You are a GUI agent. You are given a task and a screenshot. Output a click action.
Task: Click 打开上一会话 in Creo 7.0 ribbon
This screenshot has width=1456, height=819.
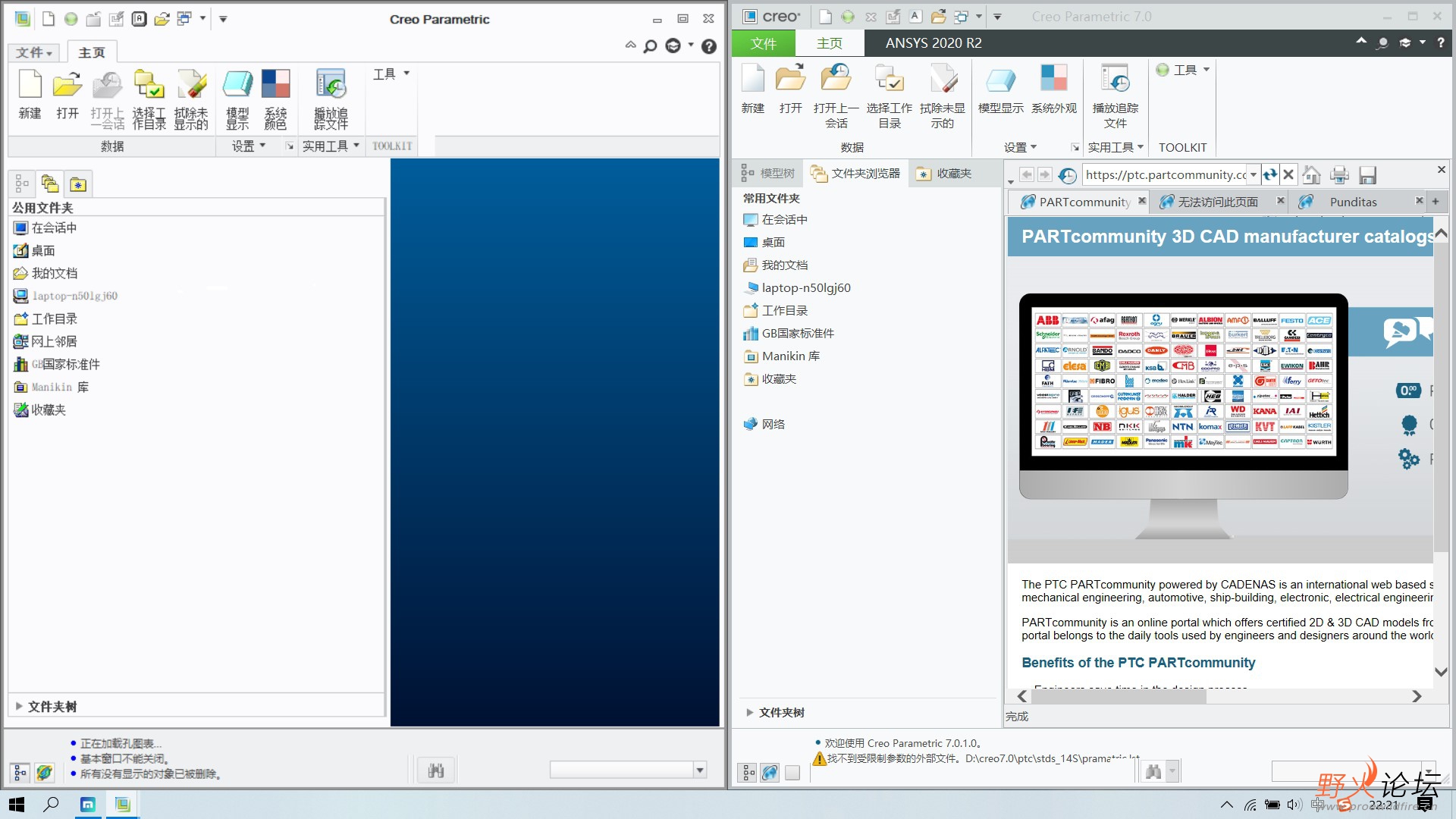point(836,96)
